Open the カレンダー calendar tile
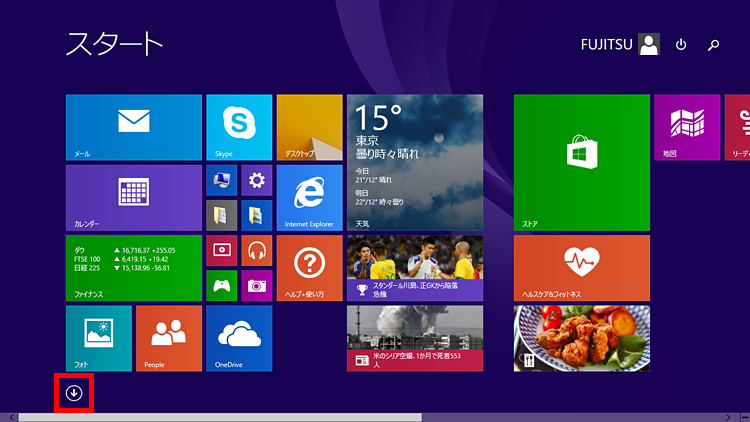Screen dimensions: 750x422 (134, 198)
